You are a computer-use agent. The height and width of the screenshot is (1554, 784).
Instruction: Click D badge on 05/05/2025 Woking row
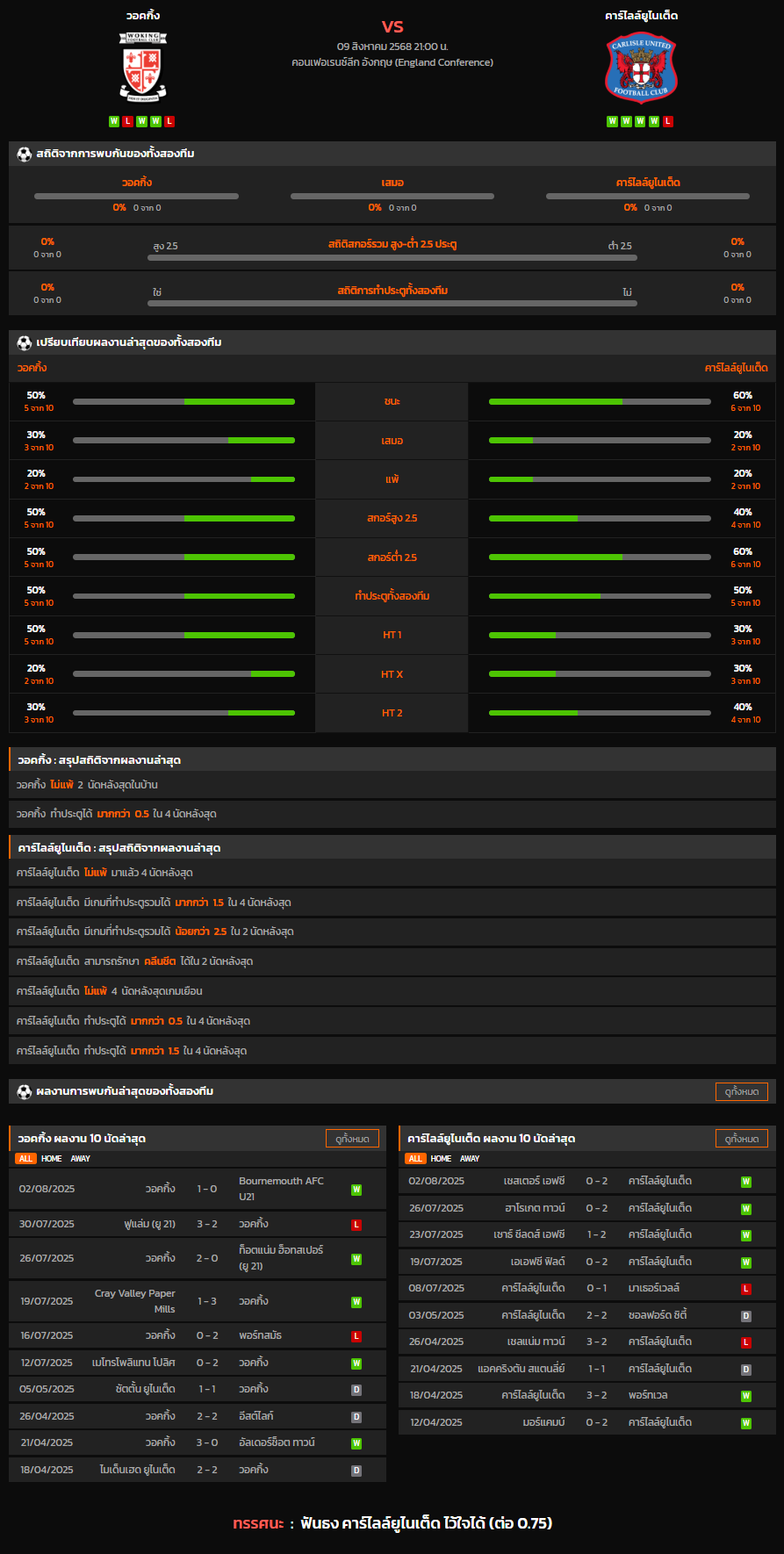pyautogui.click(x=356, y=1390)
